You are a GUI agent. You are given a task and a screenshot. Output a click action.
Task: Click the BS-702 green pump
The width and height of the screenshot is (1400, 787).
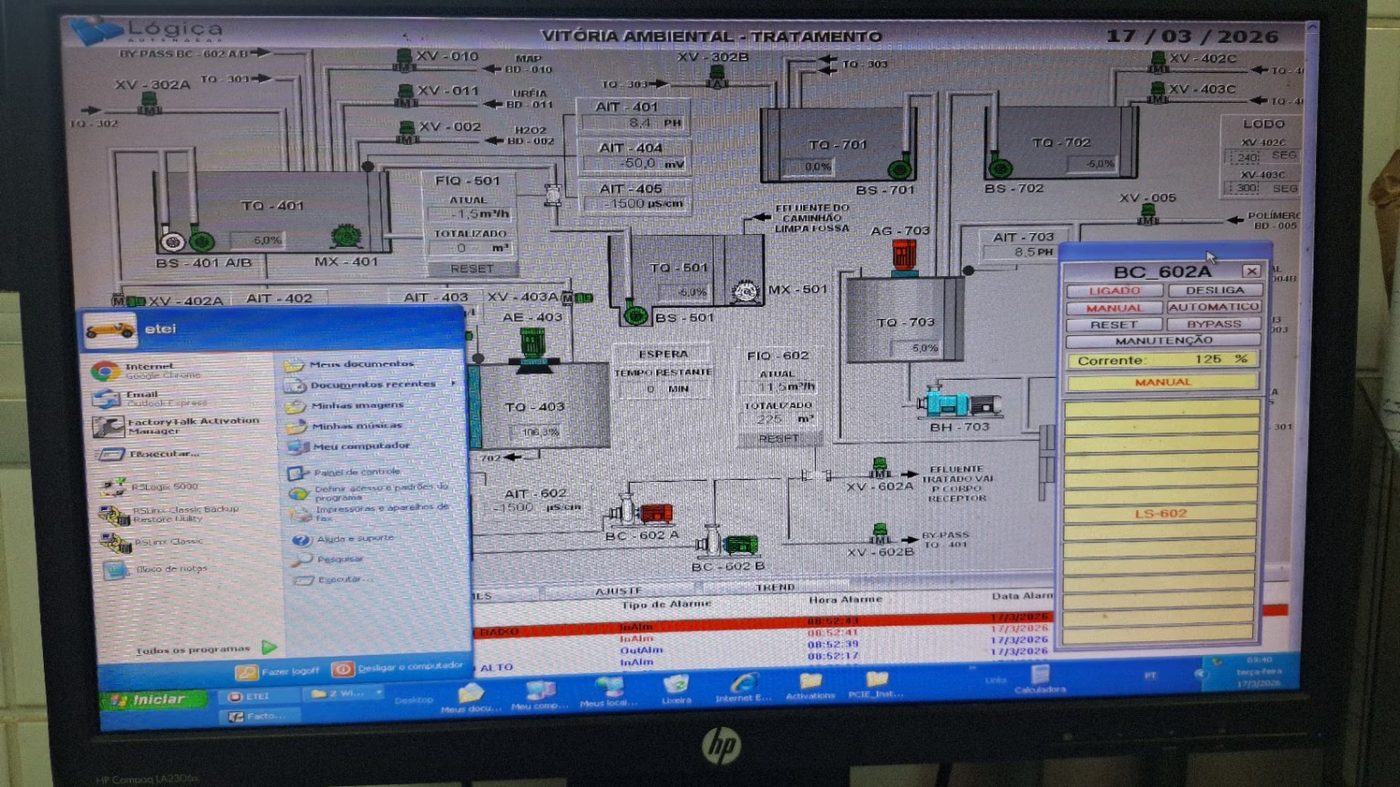(998, 167)
